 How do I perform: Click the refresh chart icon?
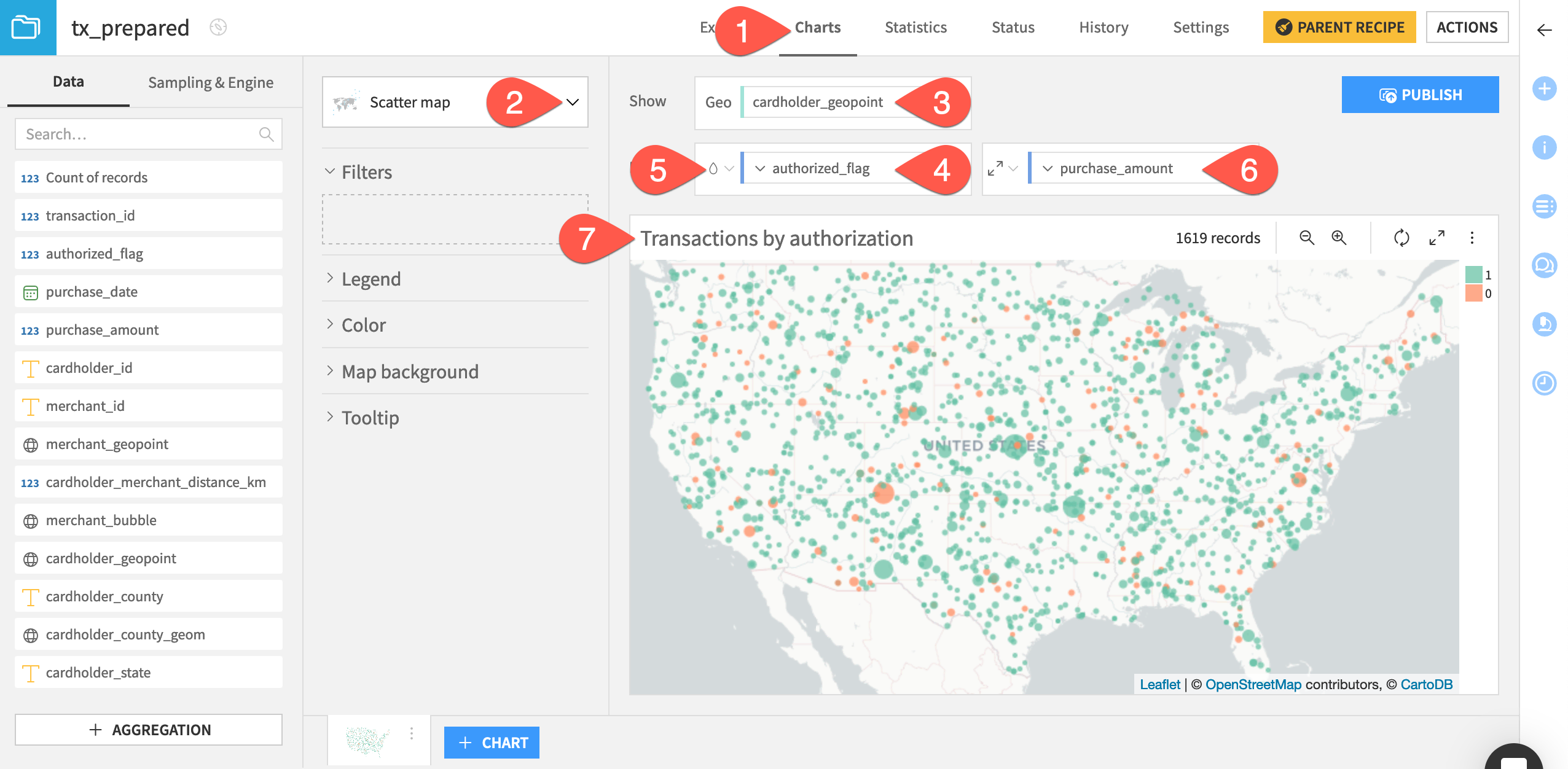coord(1401,238)
